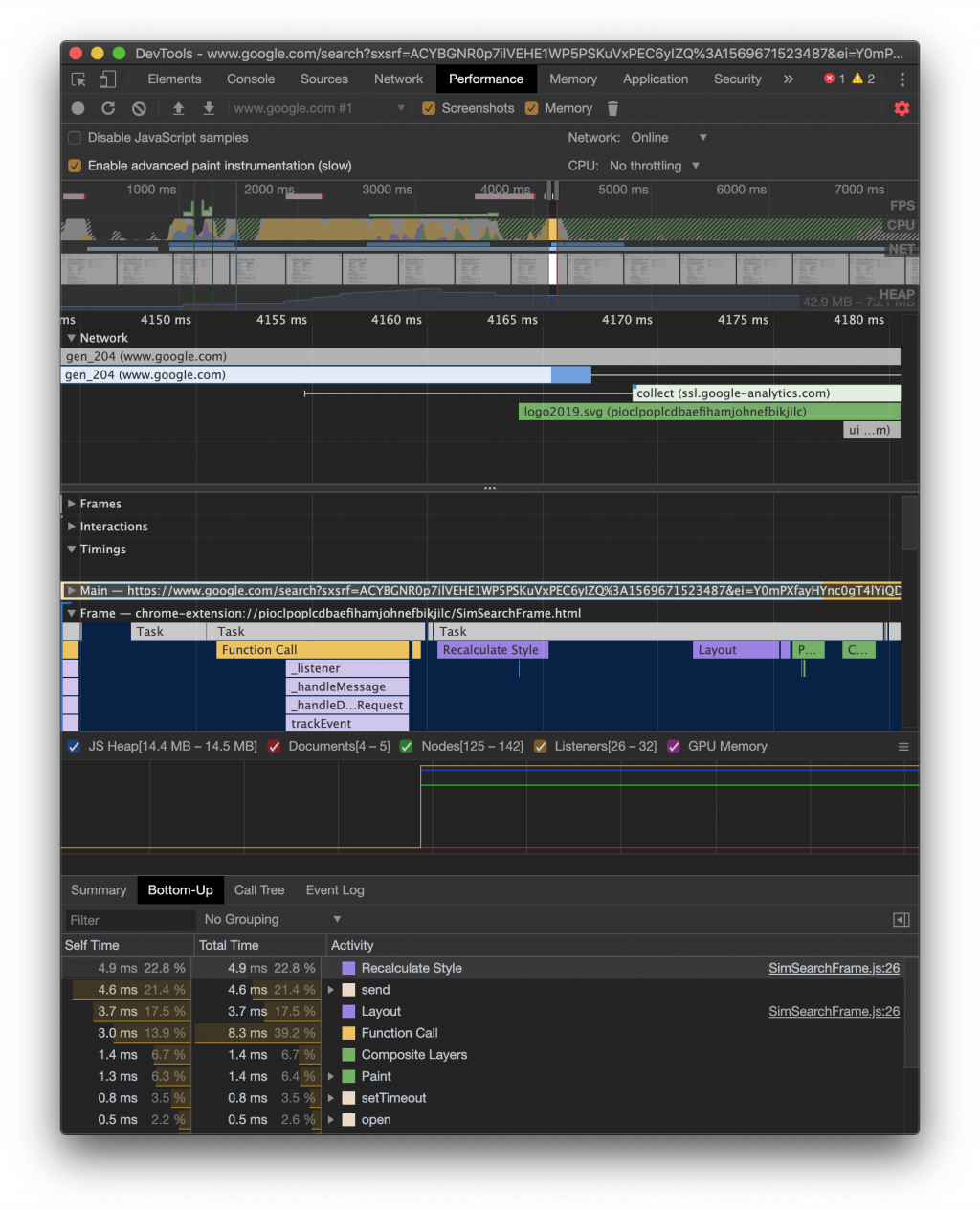Image resolution: width=980 pixels, height=1214 pixels.
Task: Uncheck the Screenshots checkbox
Action: [430, 108]
